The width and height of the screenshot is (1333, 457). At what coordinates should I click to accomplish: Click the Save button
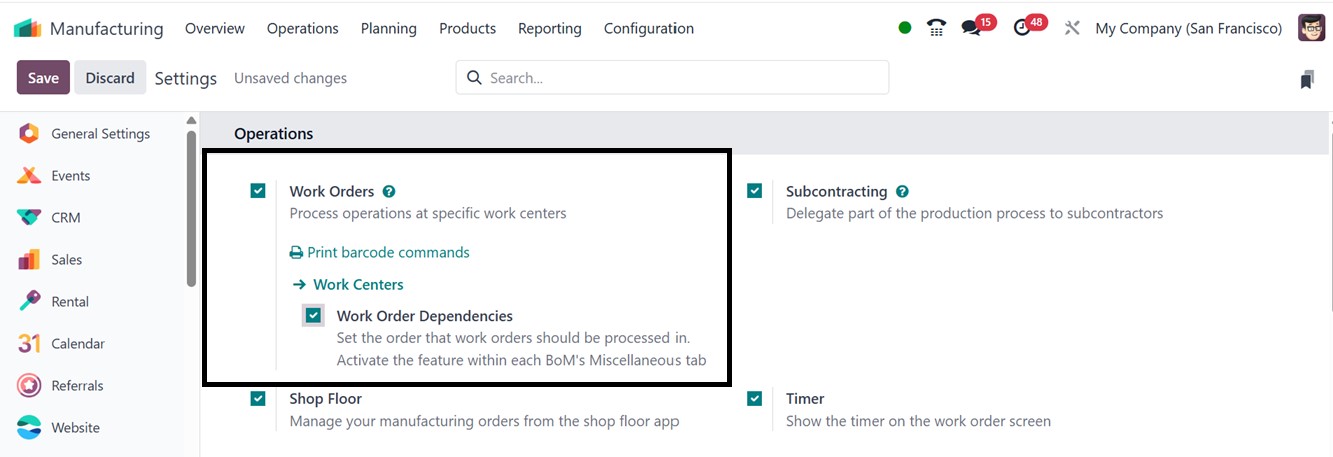(43, 78)
